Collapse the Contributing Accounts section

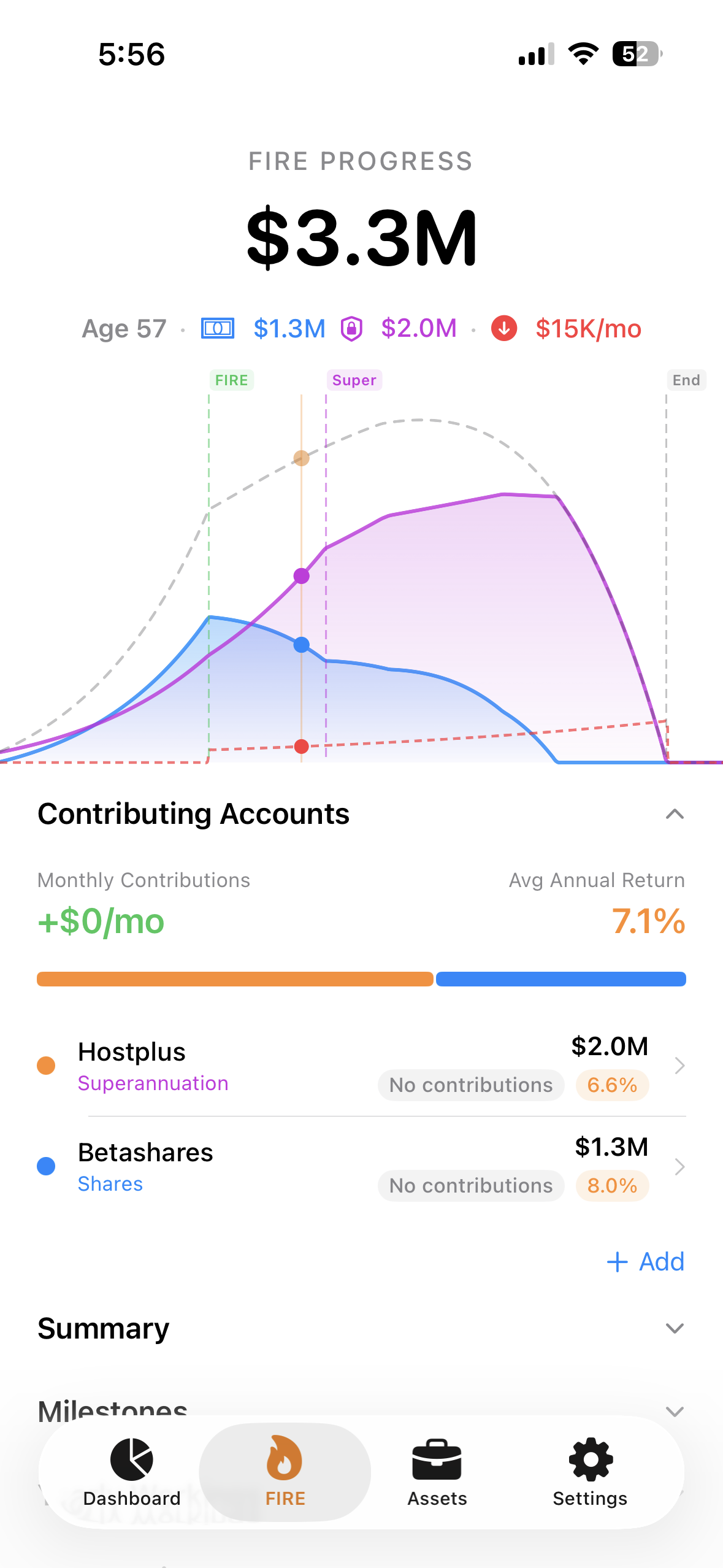click(675, 814)
